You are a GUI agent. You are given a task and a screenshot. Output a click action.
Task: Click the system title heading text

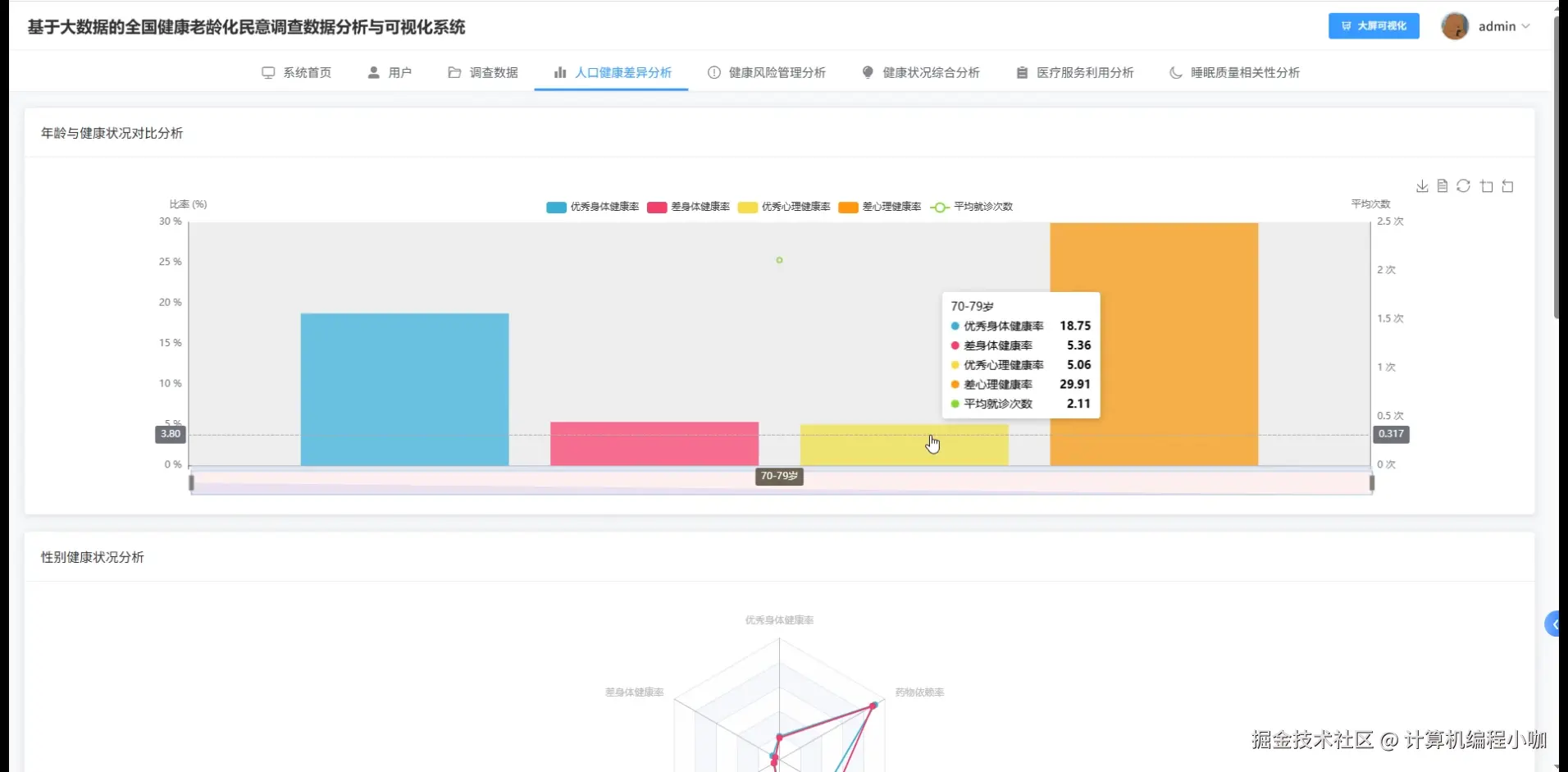click(246, 27)
